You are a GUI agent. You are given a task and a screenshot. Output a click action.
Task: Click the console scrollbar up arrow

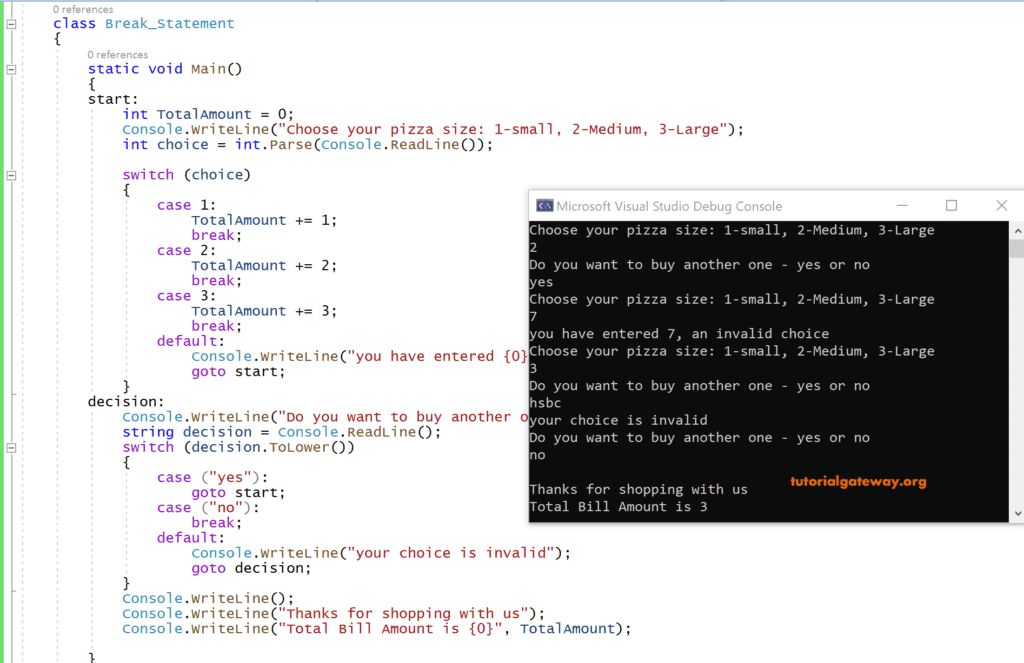coord(1018,229)
